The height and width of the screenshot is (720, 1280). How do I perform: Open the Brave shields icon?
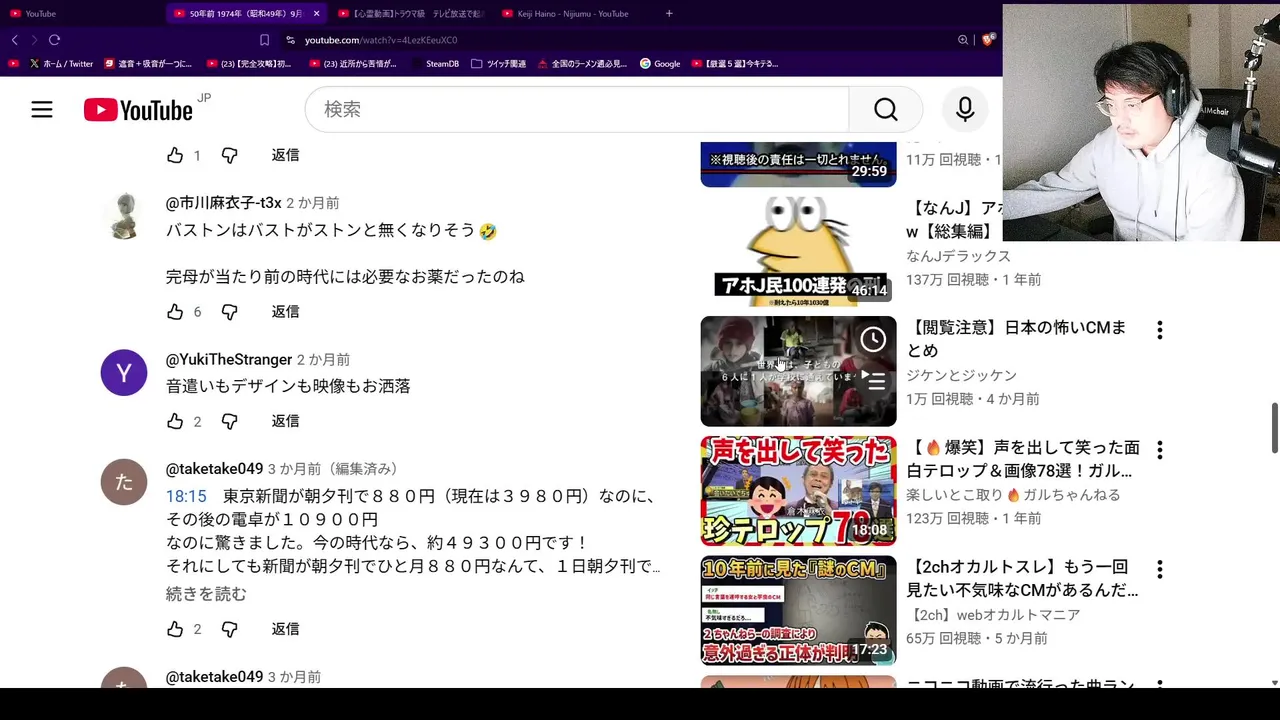988,40
